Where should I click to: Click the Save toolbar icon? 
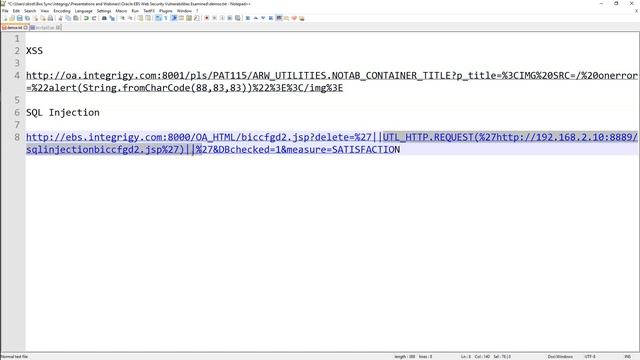tap(20, 18)
